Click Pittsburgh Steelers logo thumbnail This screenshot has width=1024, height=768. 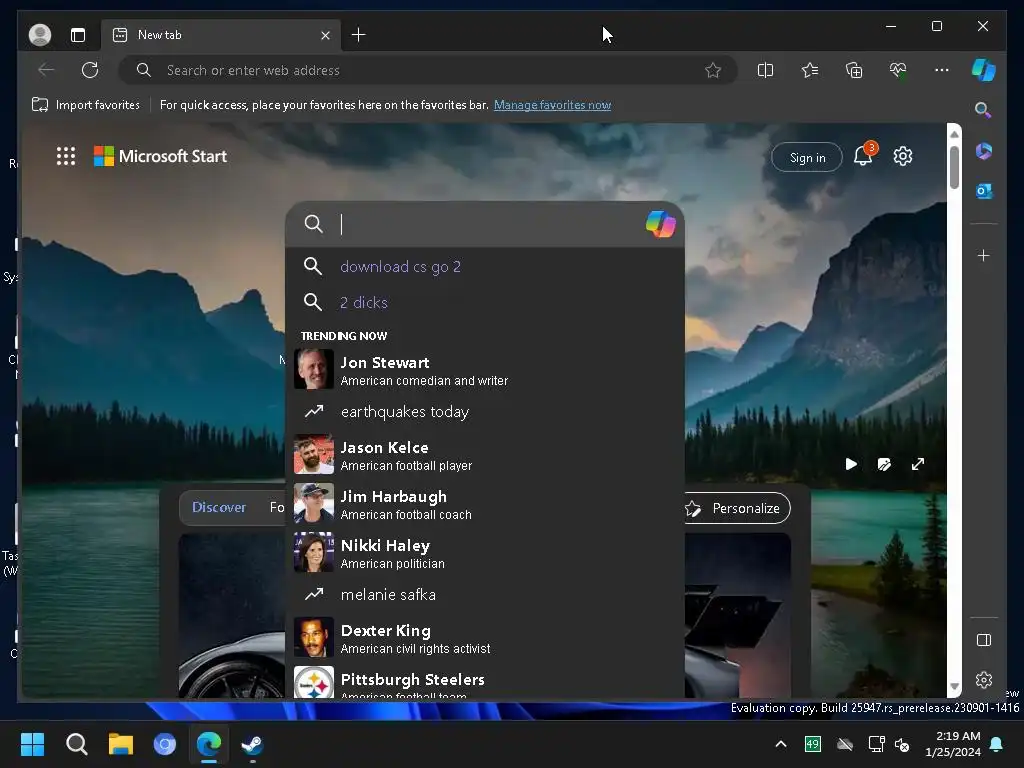[x=313, y=682]
